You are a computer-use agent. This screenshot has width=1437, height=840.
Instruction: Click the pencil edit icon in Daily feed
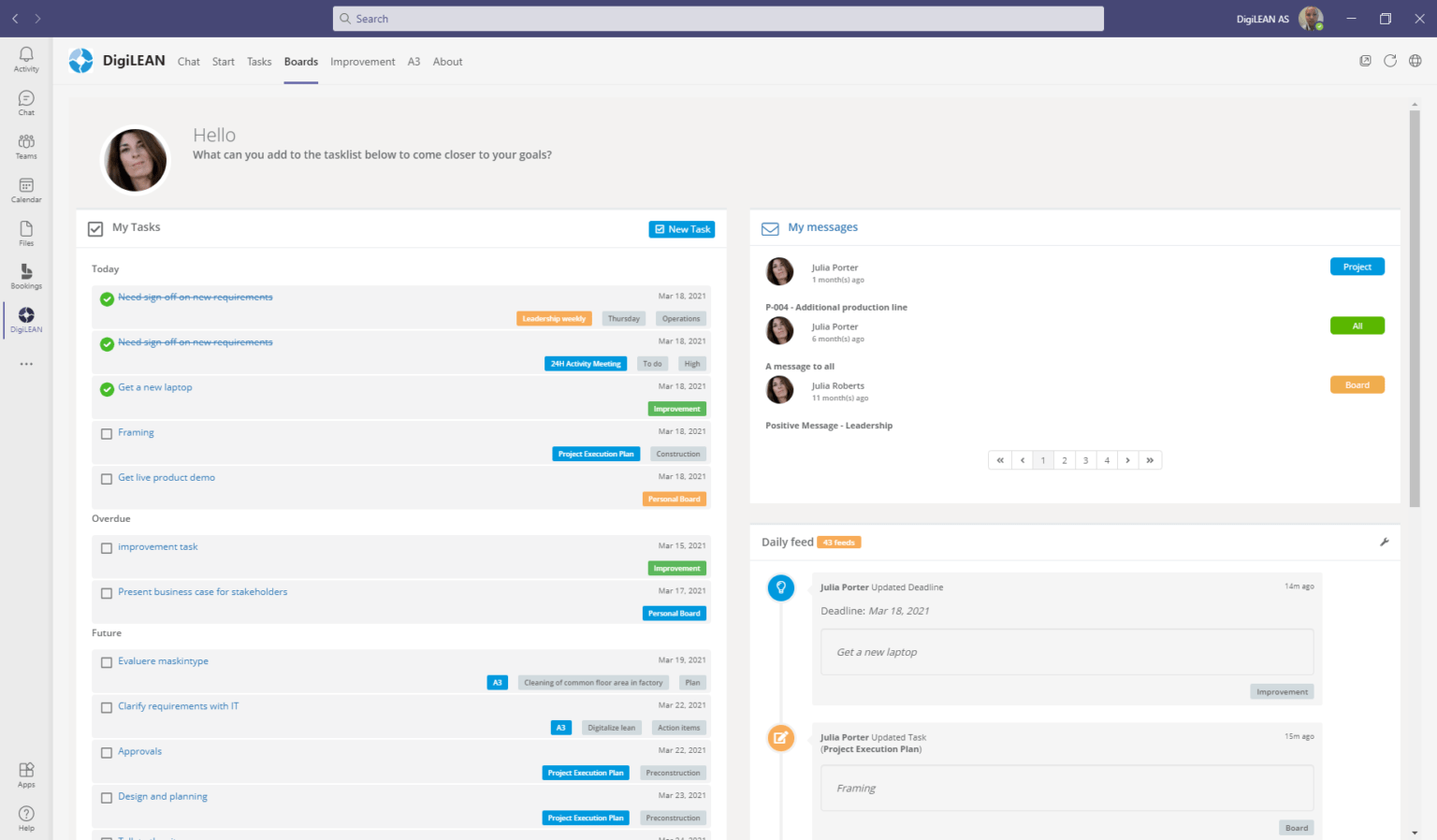pos(781,737)
